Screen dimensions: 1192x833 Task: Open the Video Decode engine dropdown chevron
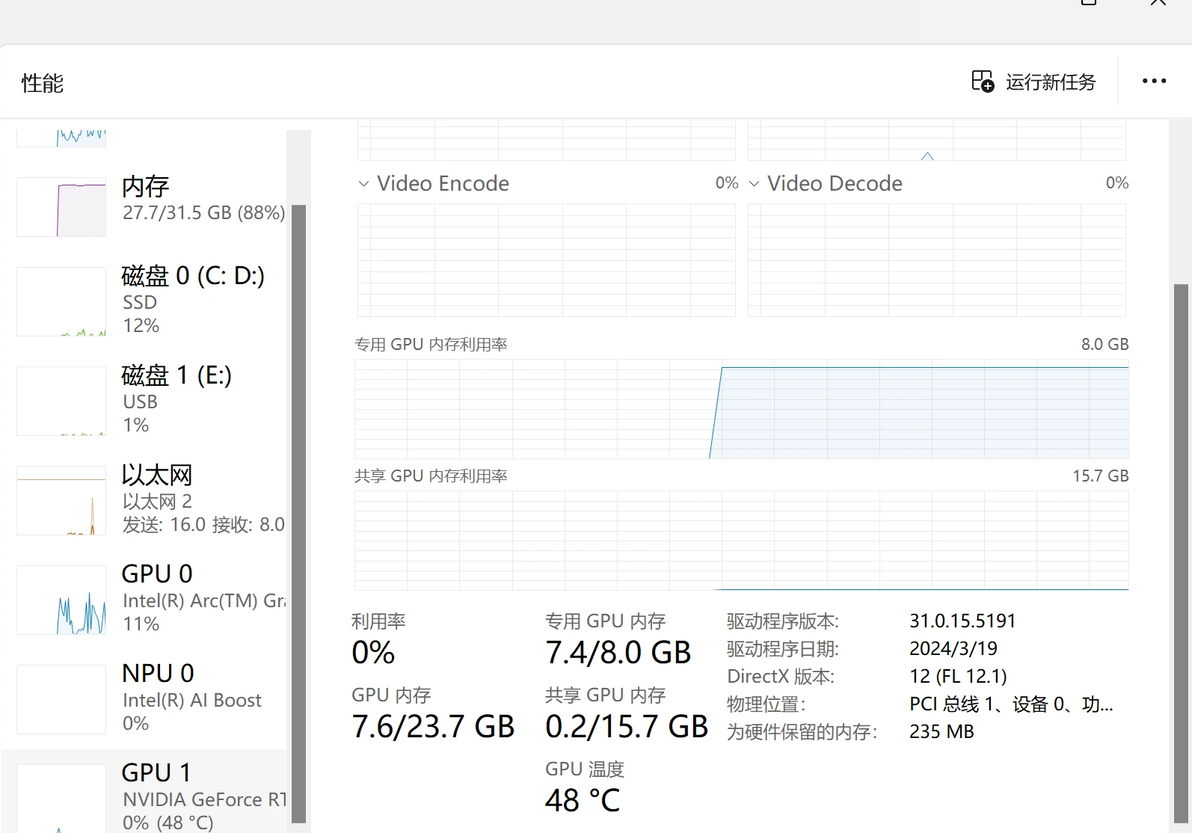pyautogui.click(x=754, y=184)
